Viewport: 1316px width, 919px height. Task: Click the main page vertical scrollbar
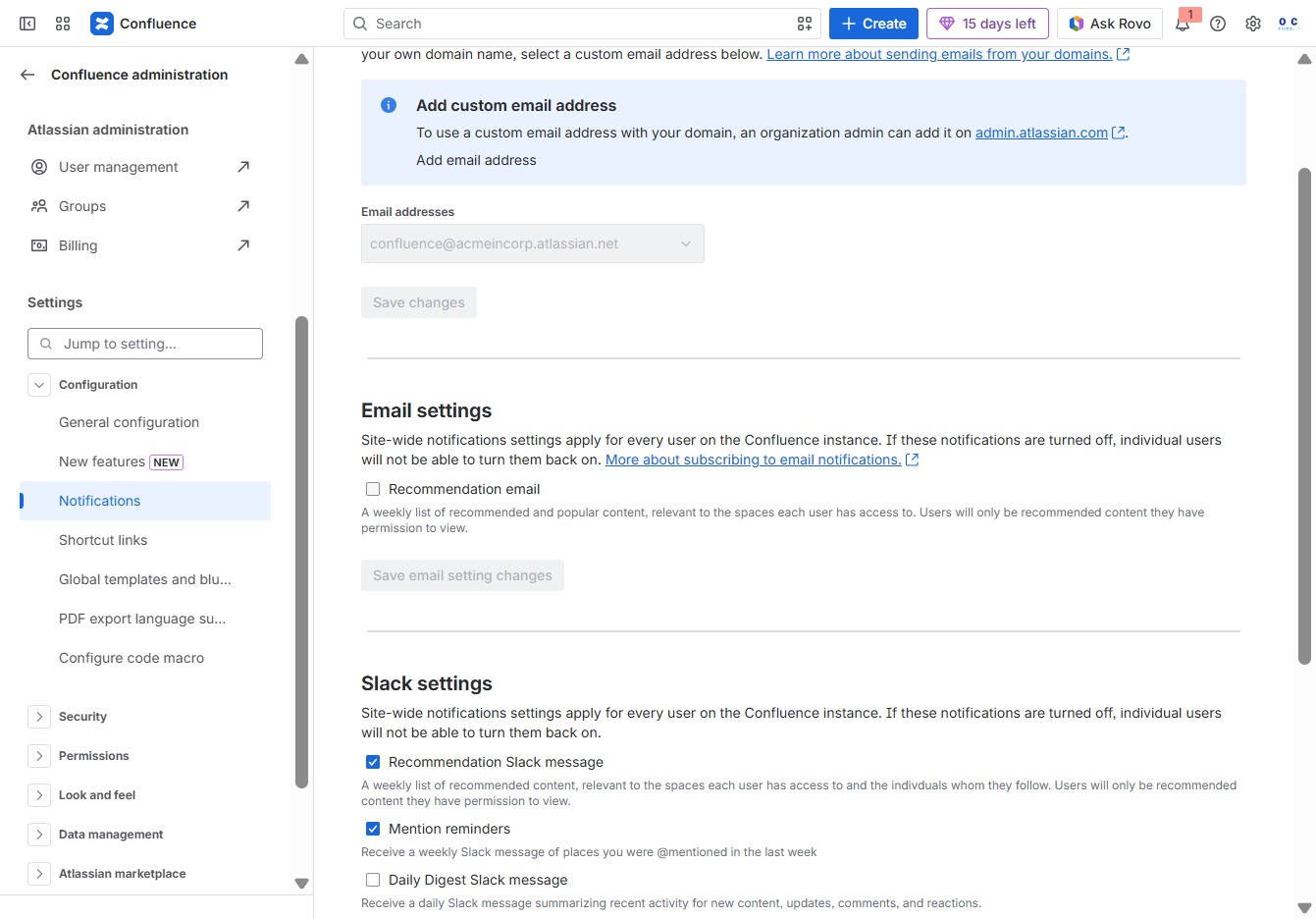[1304, 416]
